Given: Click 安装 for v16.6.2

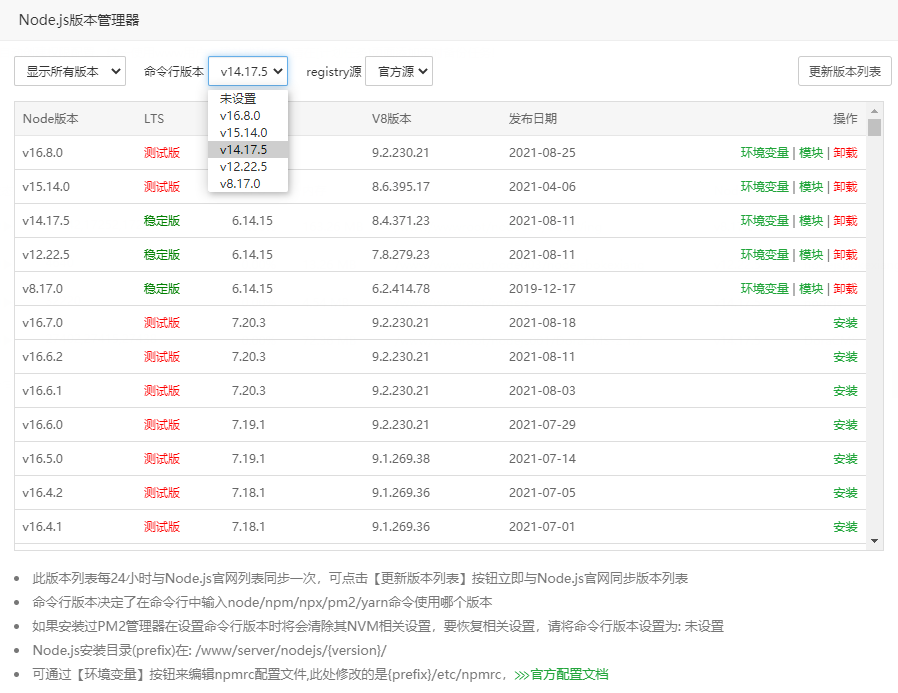Looking at the screenshot, I should [x=845, y=357].
